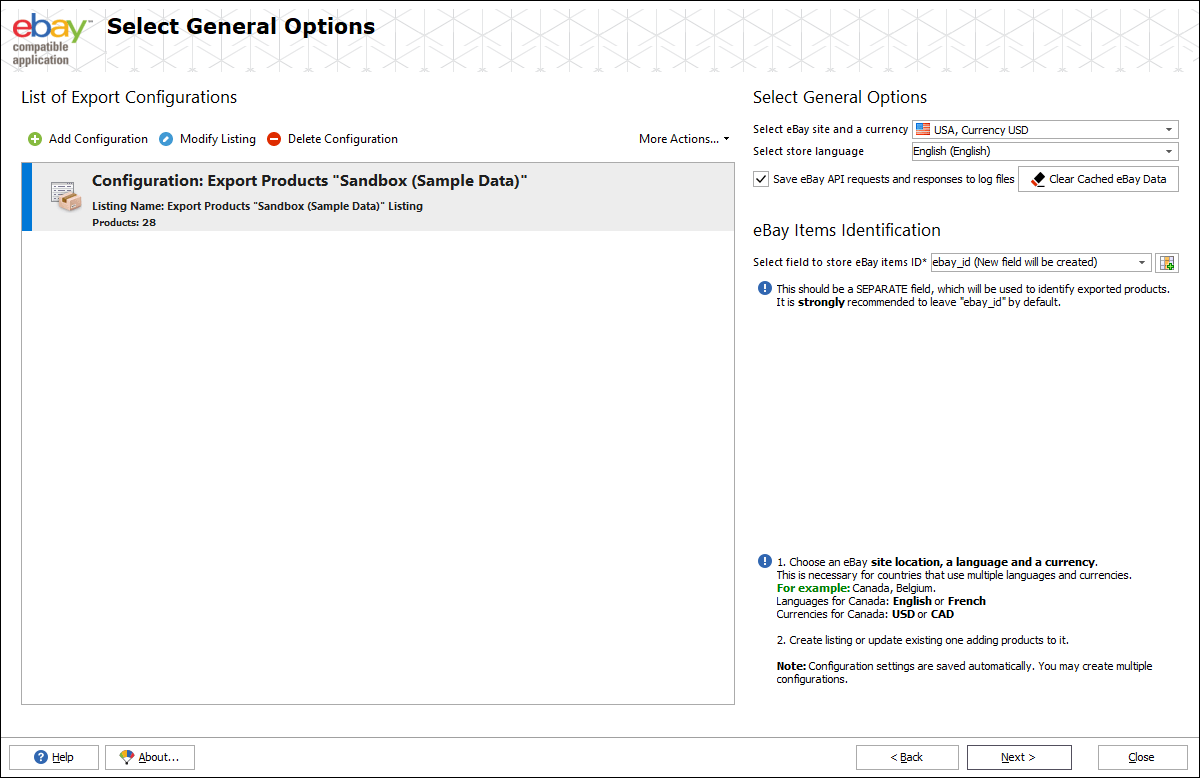The width and height of the screenshot is (1200, 778).
Task: Click the red Delete Configuration minus icon
Action: click(x=274, y=139)
